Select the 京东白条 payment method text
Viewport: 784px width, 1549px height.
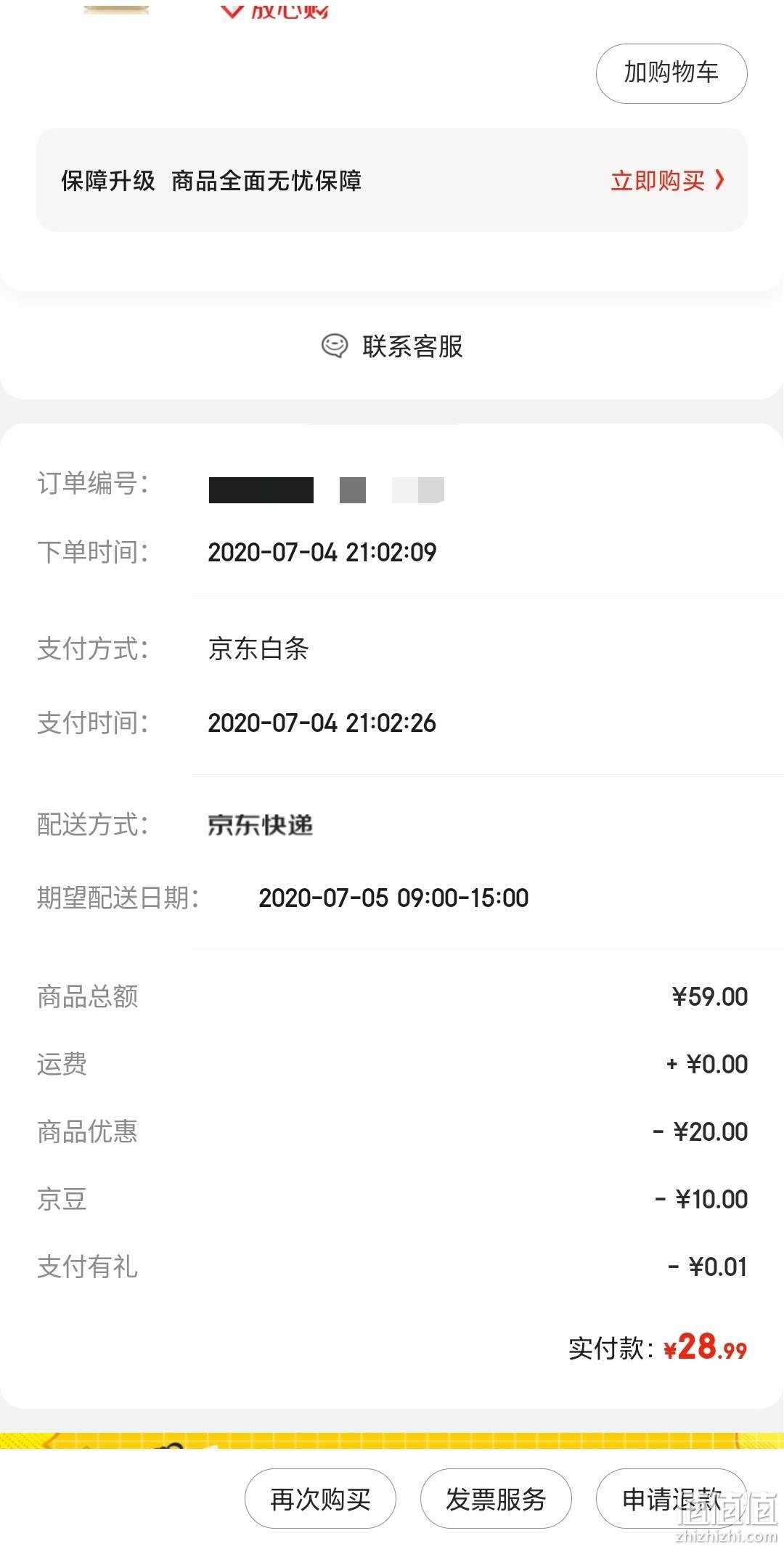point(258,649)
